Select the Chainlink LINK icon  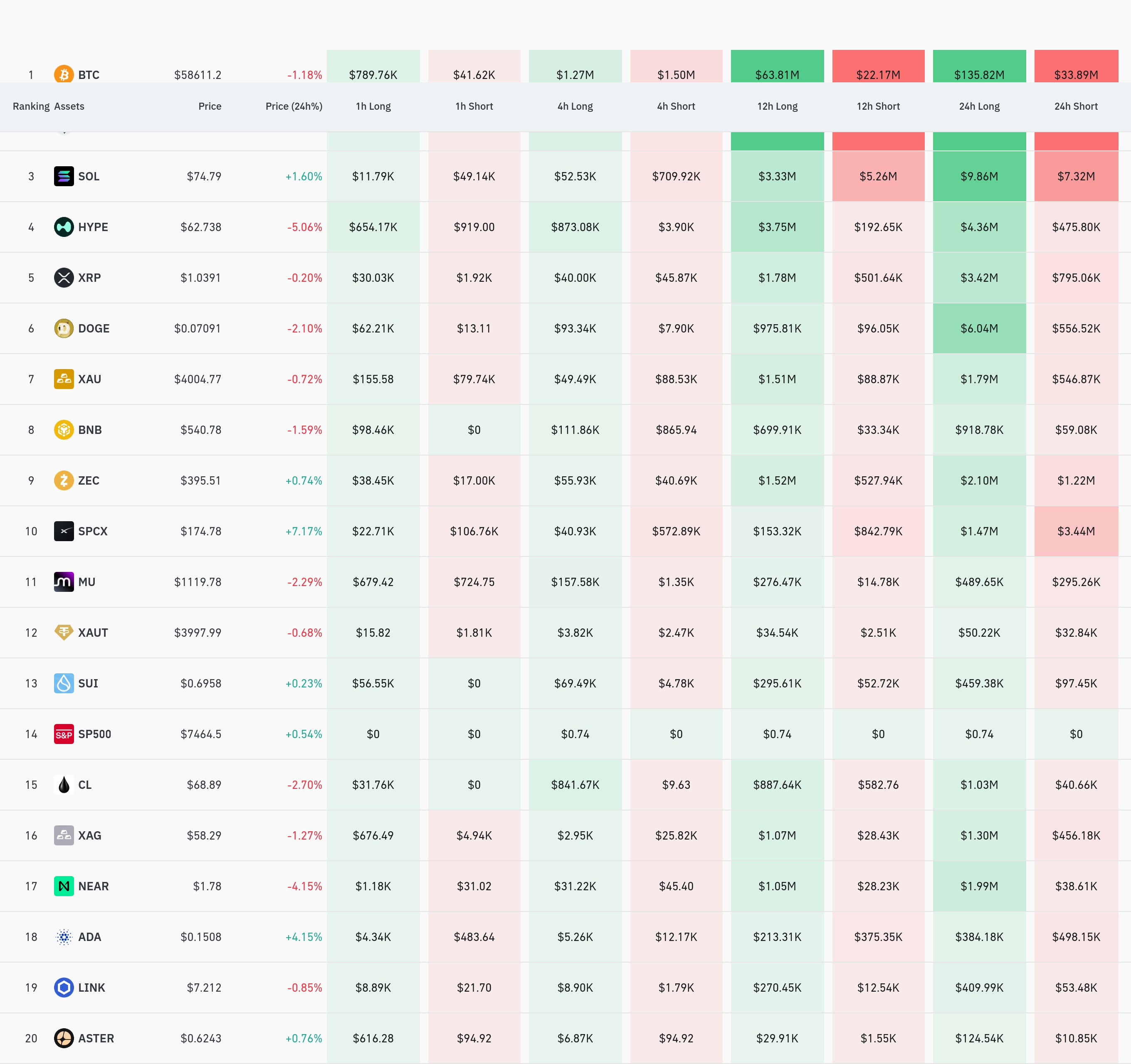pos(64,987)
